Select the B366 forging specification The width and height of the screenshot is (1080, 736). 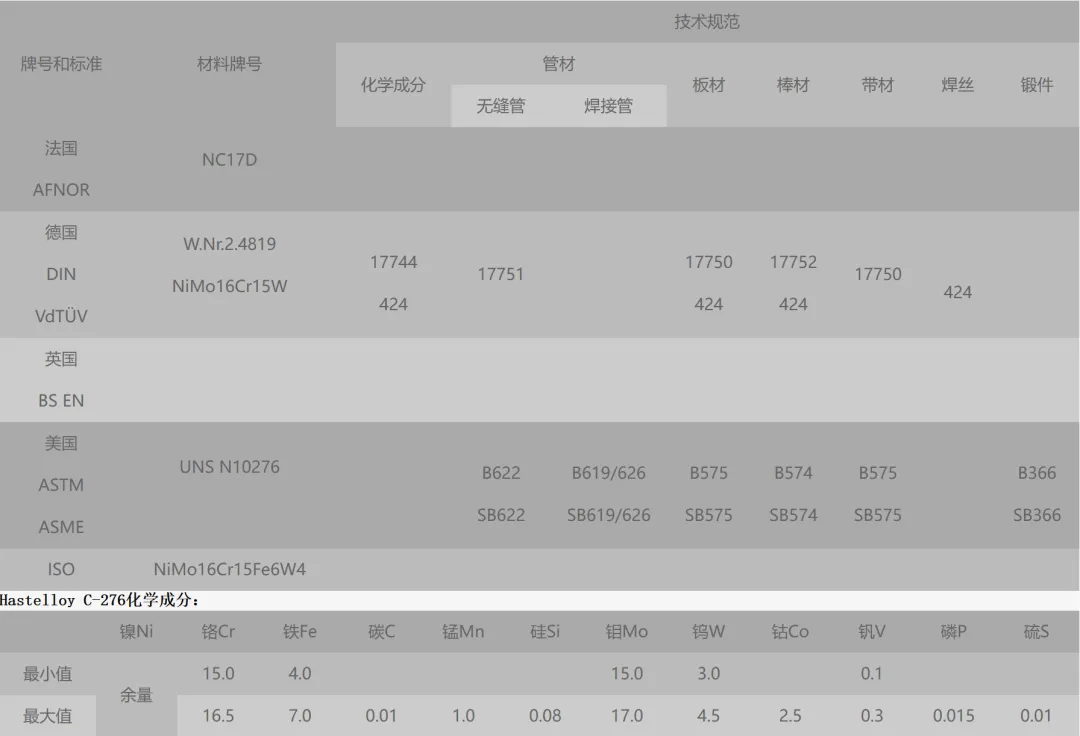(x=1037, y=473)
